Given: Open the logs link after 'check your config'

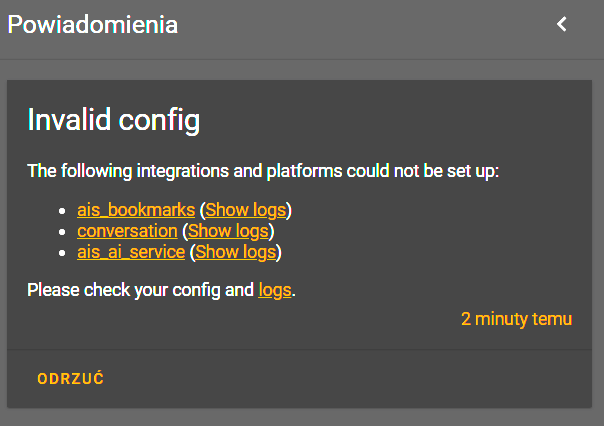Looking at the screenshot, I should [x=275, y=291].
